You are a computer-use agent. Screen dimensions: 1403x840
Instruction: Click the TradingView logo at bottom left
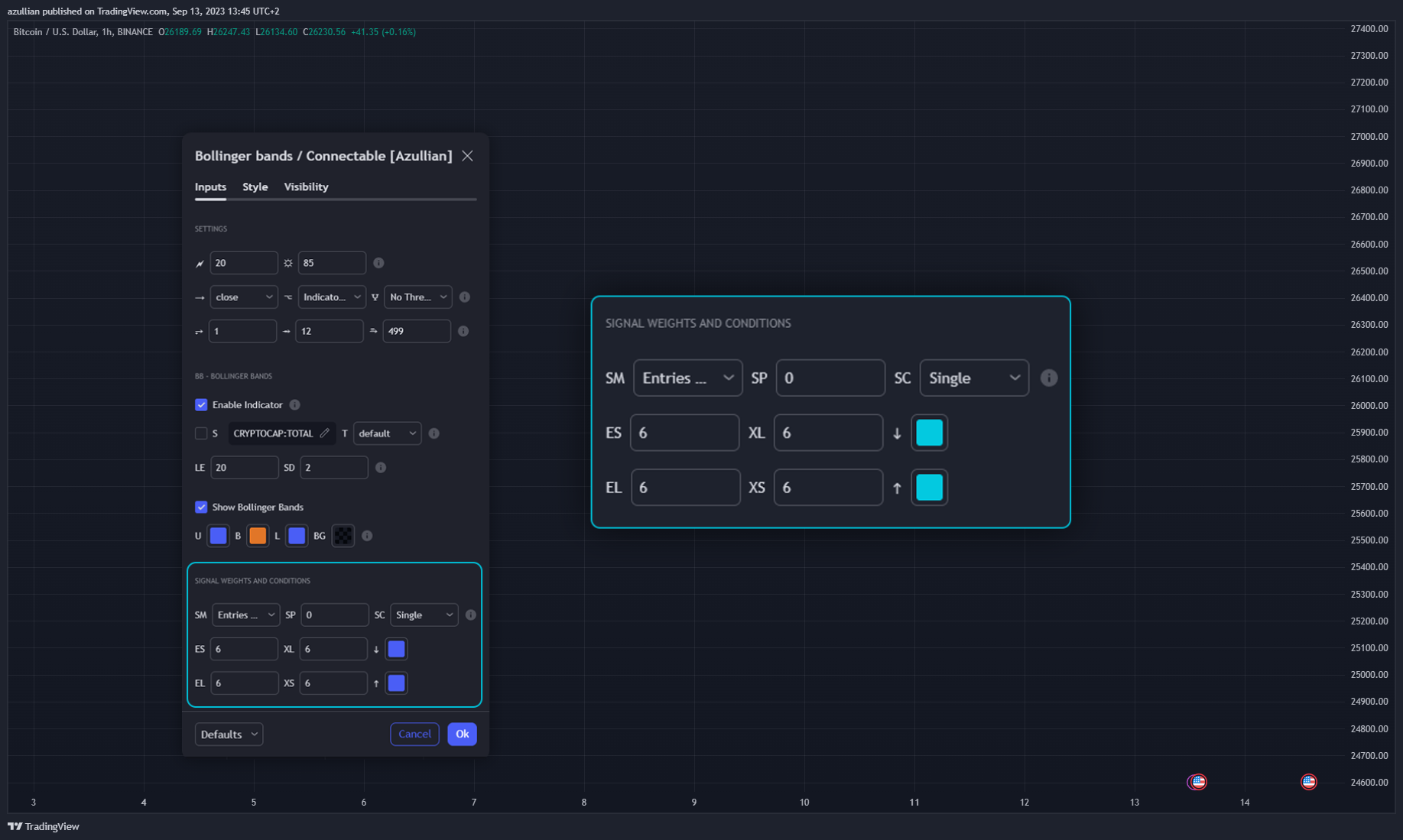[x=43, y=826]
